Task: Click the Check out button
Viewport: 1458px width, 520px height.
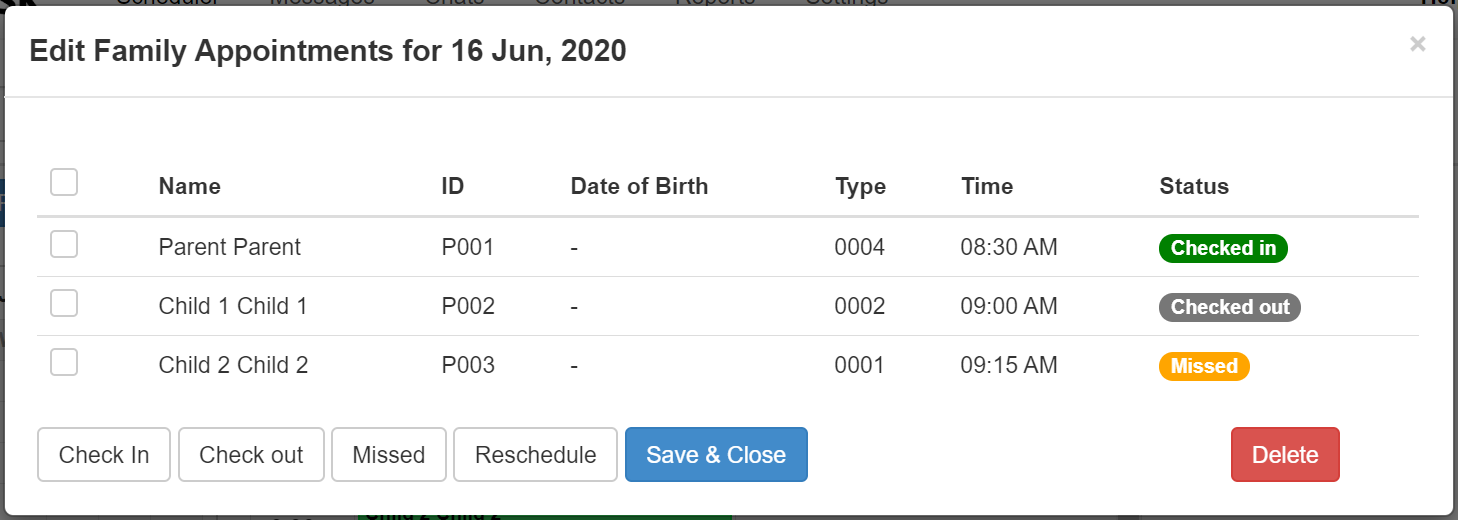Action: tap(251, 455)
